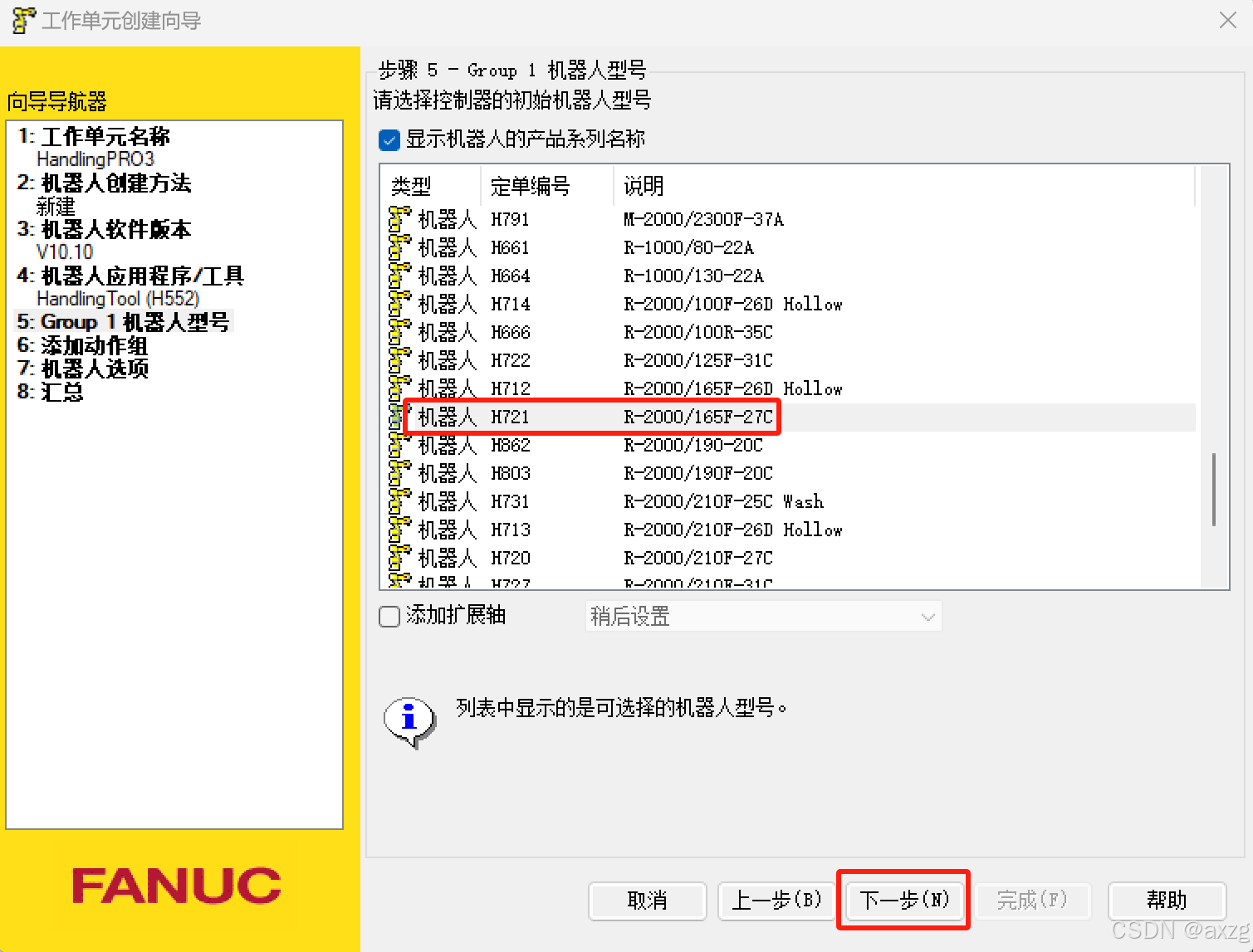
Task: Go to step 3: 机器人软件版本
Action: [x=104, y=229]
